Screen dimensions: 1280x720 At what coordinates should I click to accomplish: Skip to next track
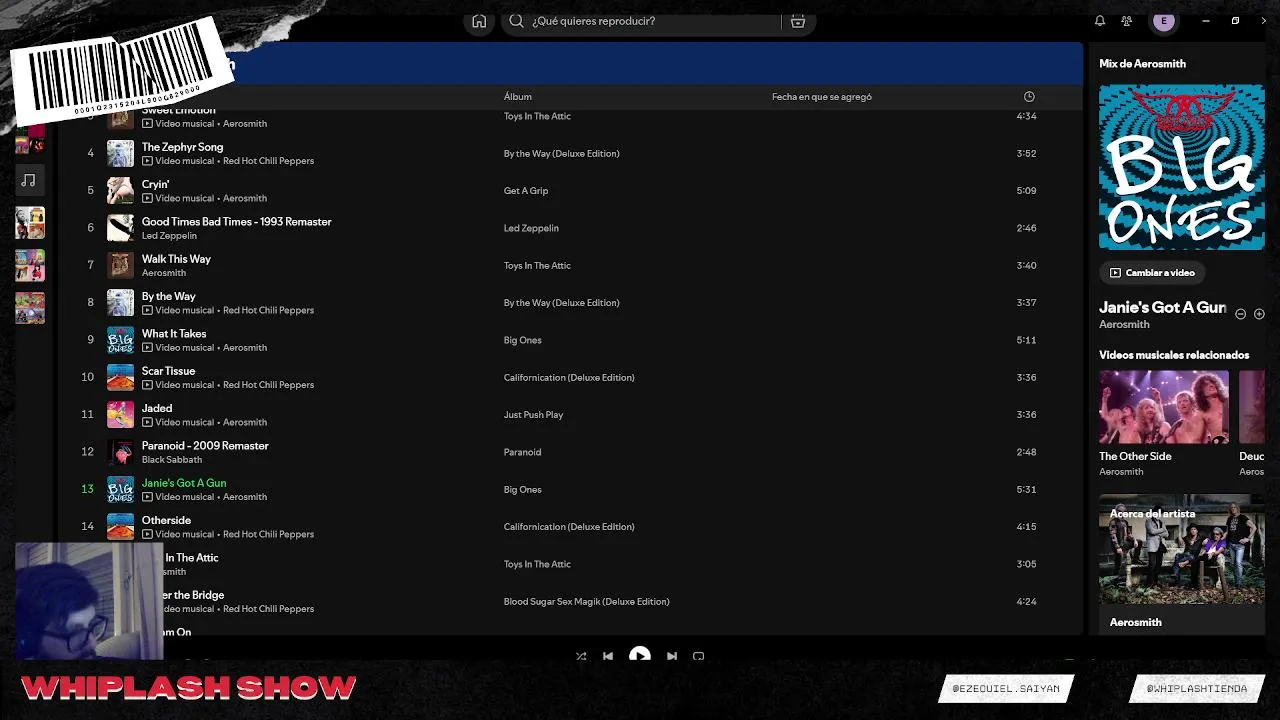672,656
